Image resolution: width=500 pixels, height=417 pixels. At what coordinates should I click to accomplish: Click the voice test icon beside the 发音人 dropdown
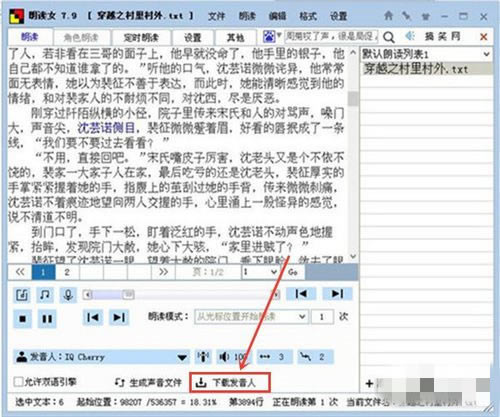[x=203, y=357]
